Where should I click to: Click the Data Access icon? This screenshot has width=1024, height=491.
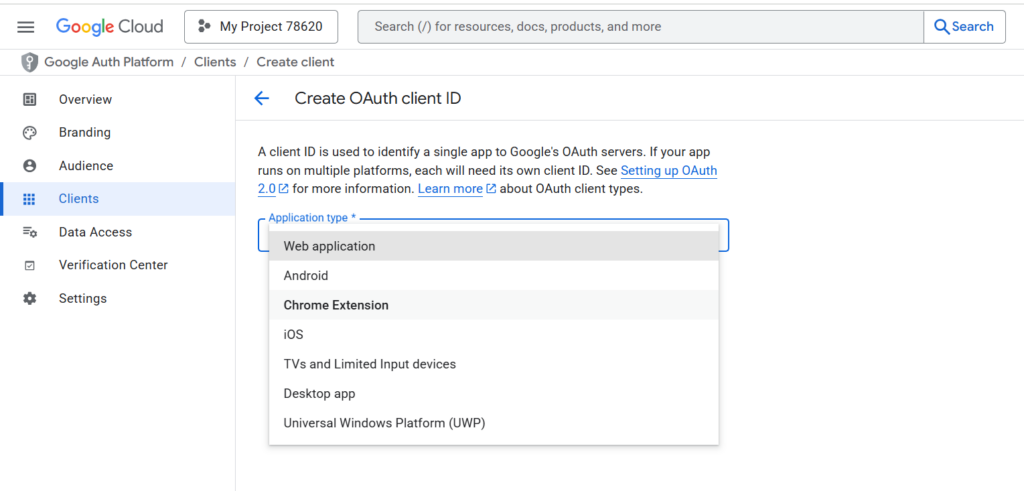[29, 232]
